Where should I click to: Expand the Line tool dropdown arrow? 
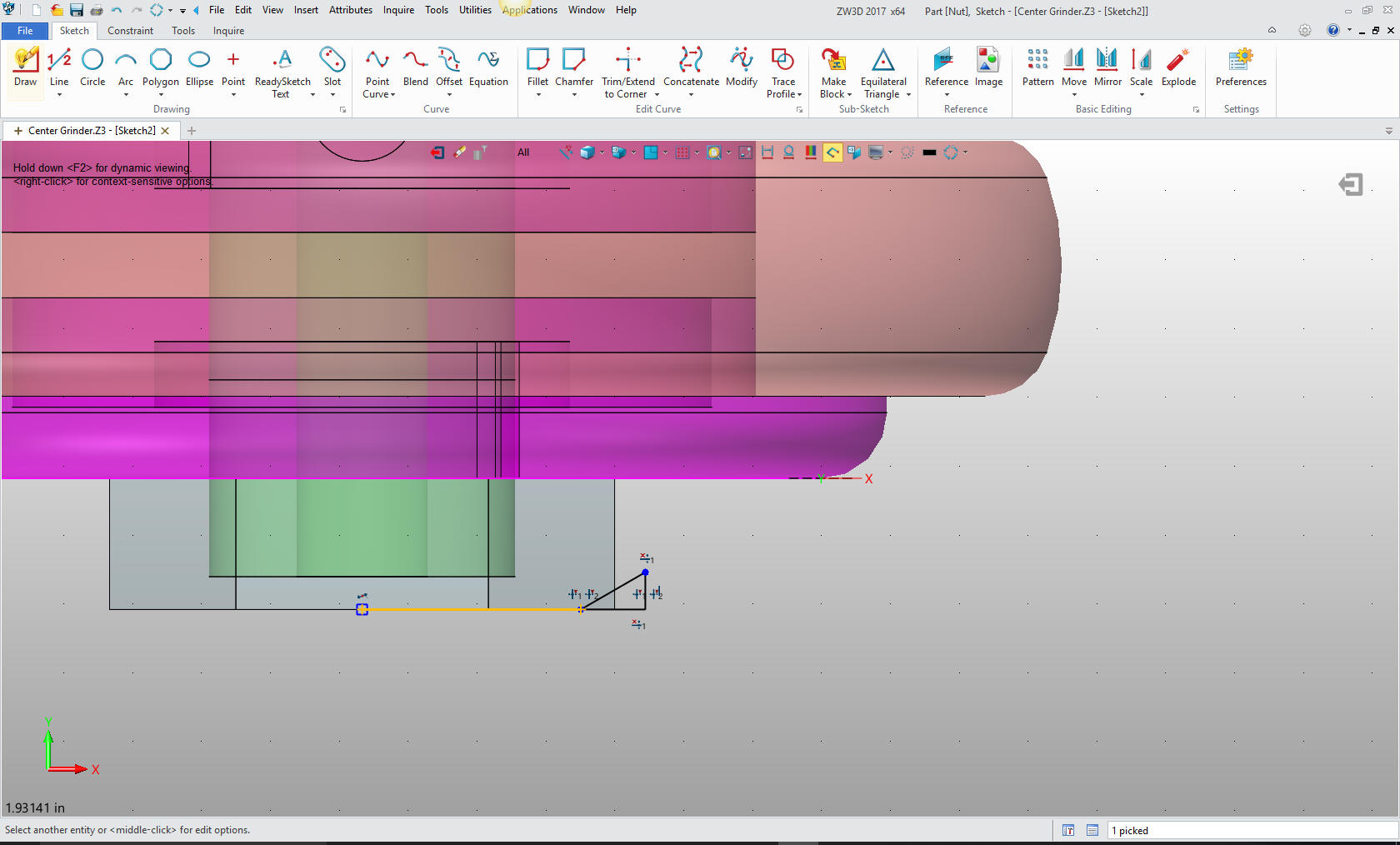(59, 95)
